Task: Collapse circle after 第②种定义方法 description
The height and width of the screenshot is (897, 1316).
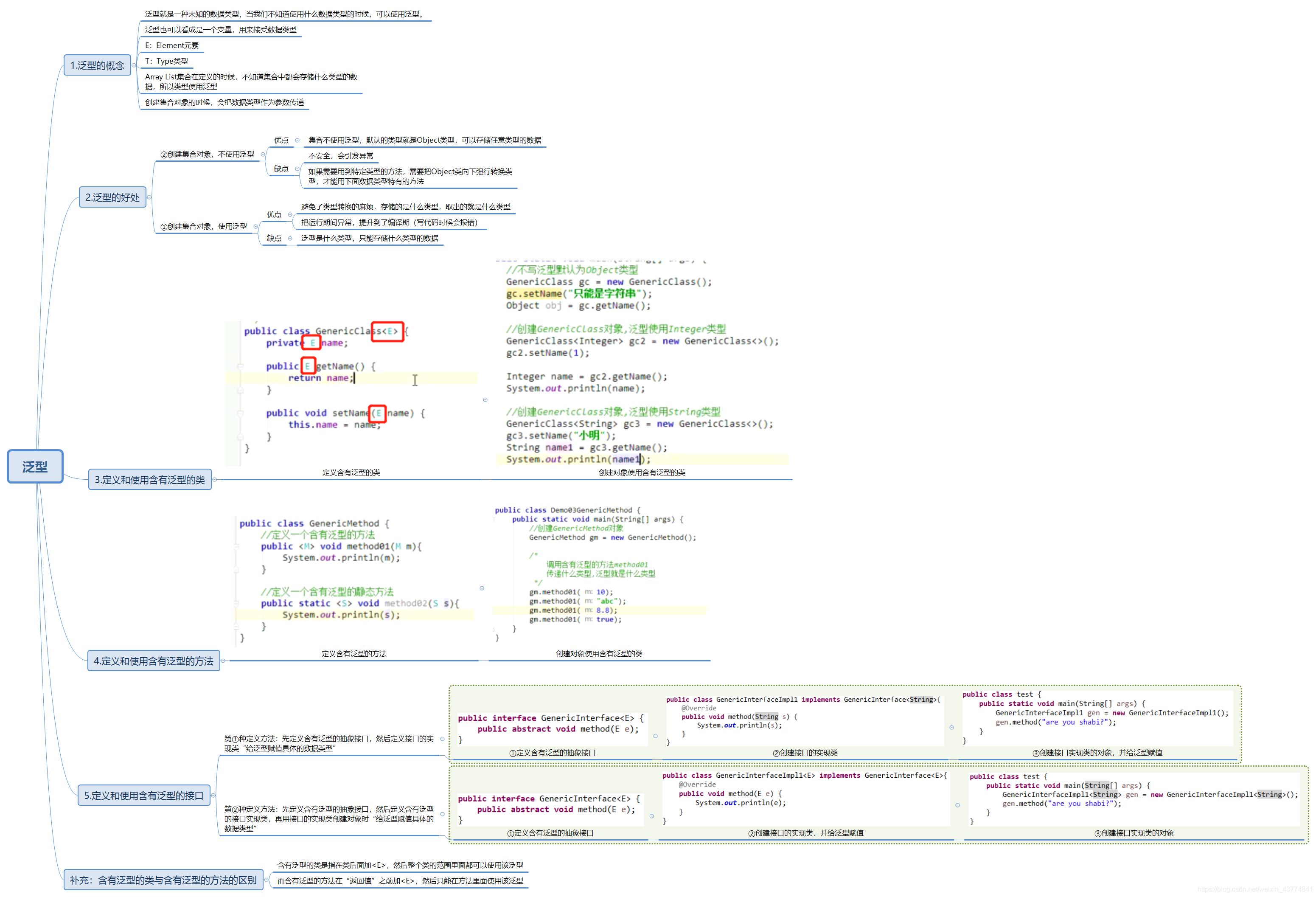Action: click(442, 814)
